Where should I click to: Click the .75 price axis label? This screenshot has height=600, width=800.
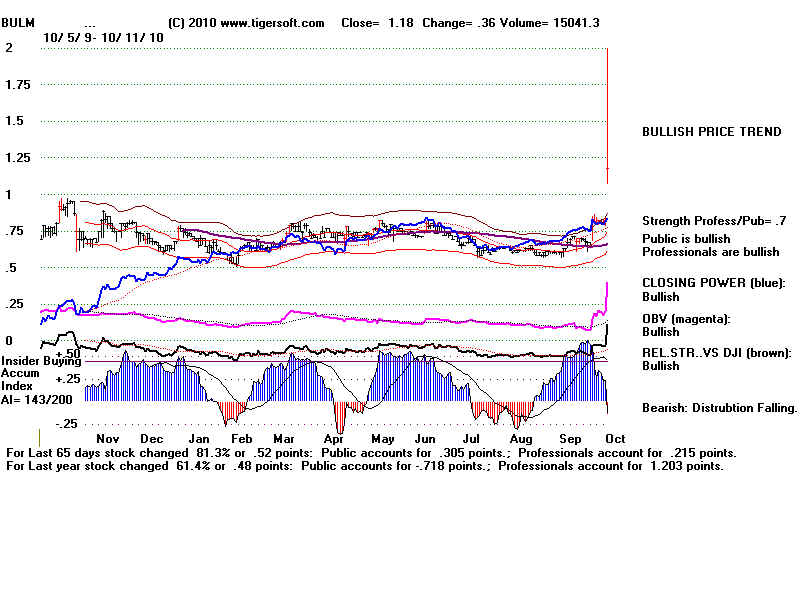14,231
